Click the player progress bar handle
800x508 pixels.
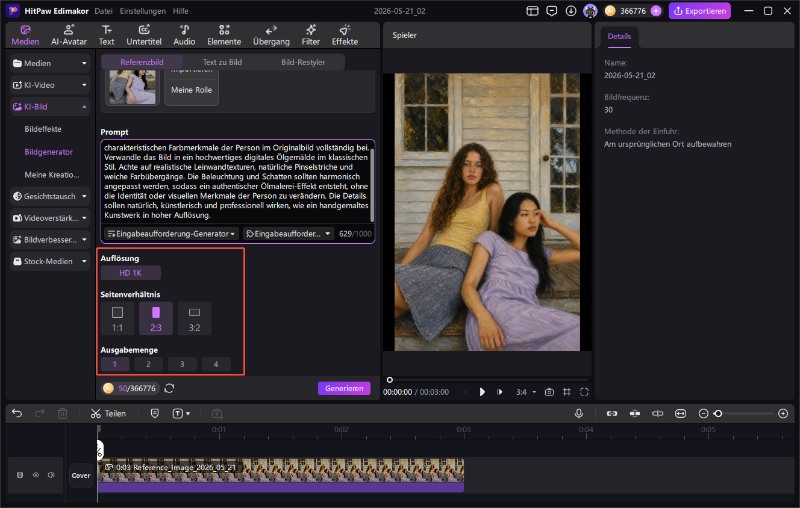390,379
